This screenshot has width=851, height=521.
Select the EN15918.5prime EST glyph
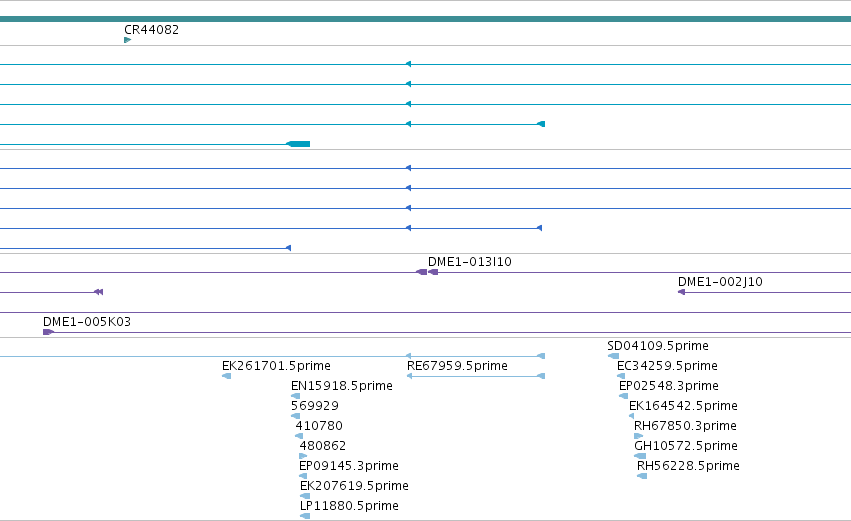(296, 396)
